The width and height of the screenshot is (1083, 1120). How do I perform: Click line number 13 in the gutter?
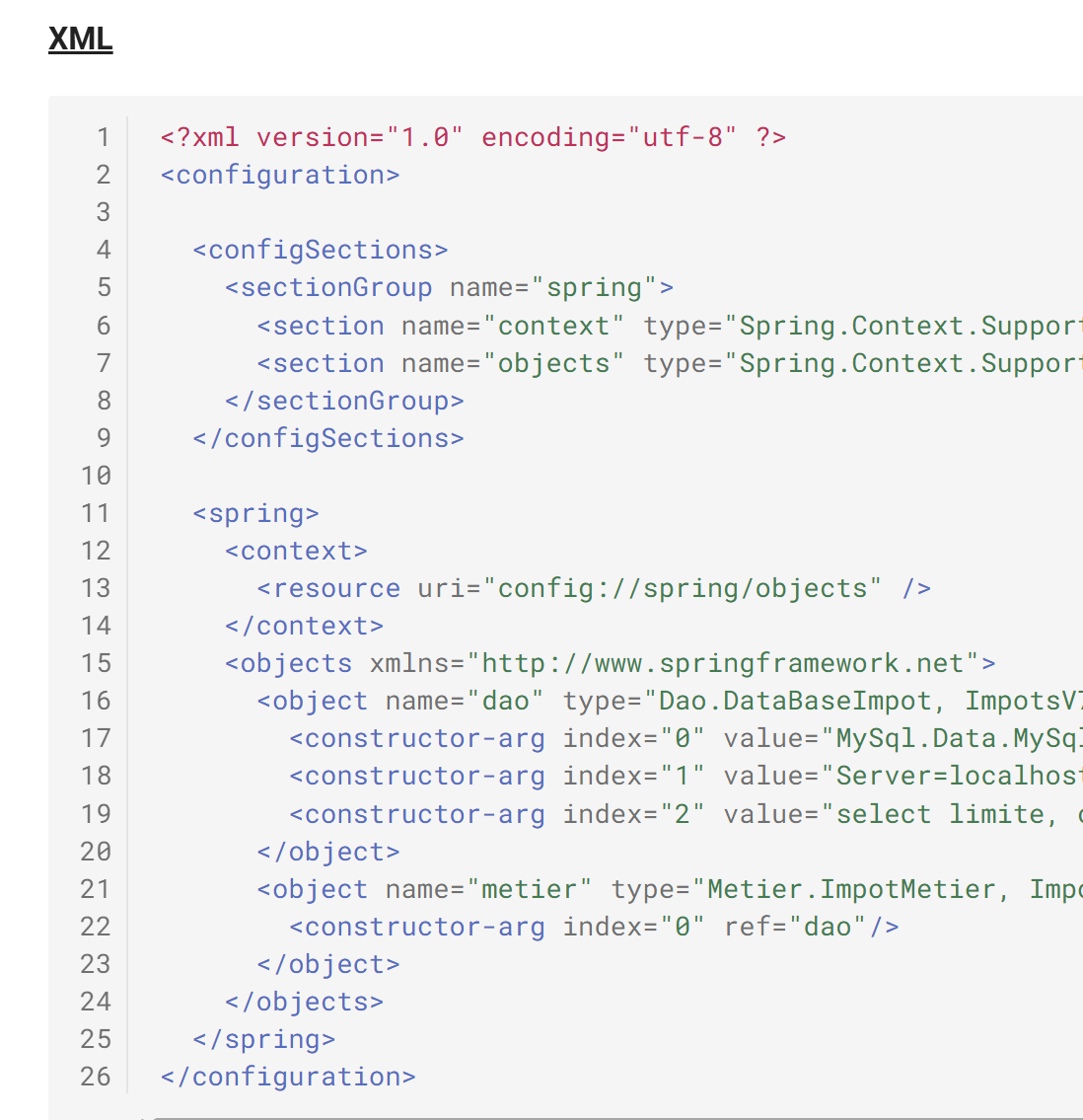(x=96, y=588)
